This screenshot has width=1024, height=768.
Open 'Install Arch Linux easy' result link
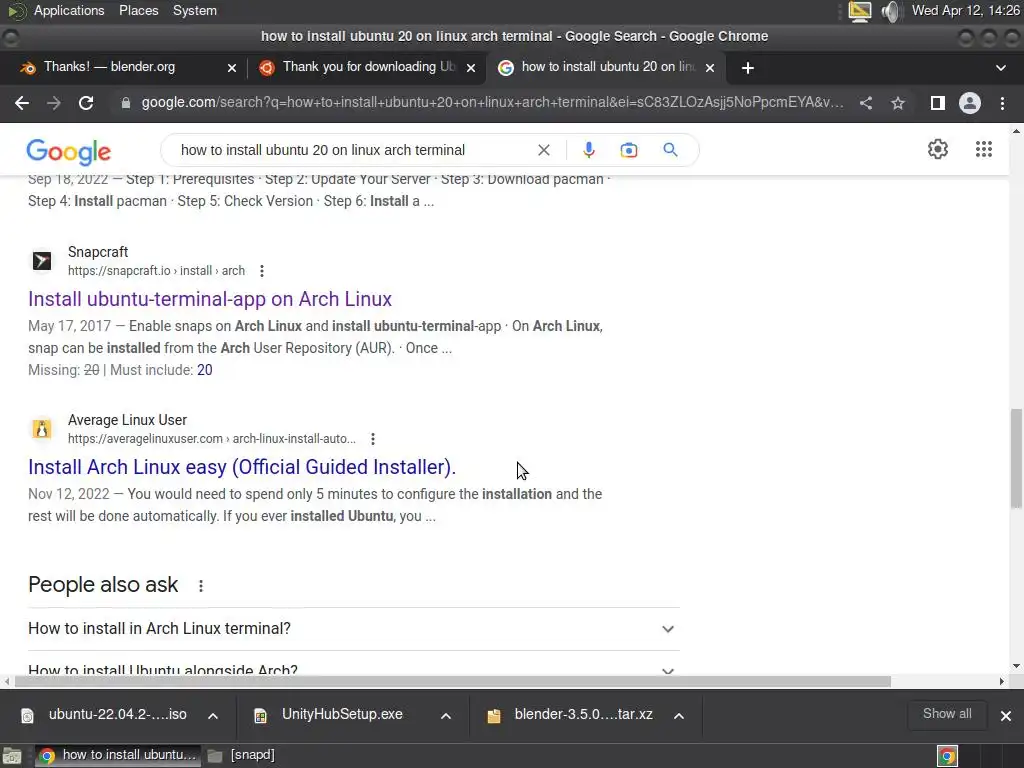(242, 467)
